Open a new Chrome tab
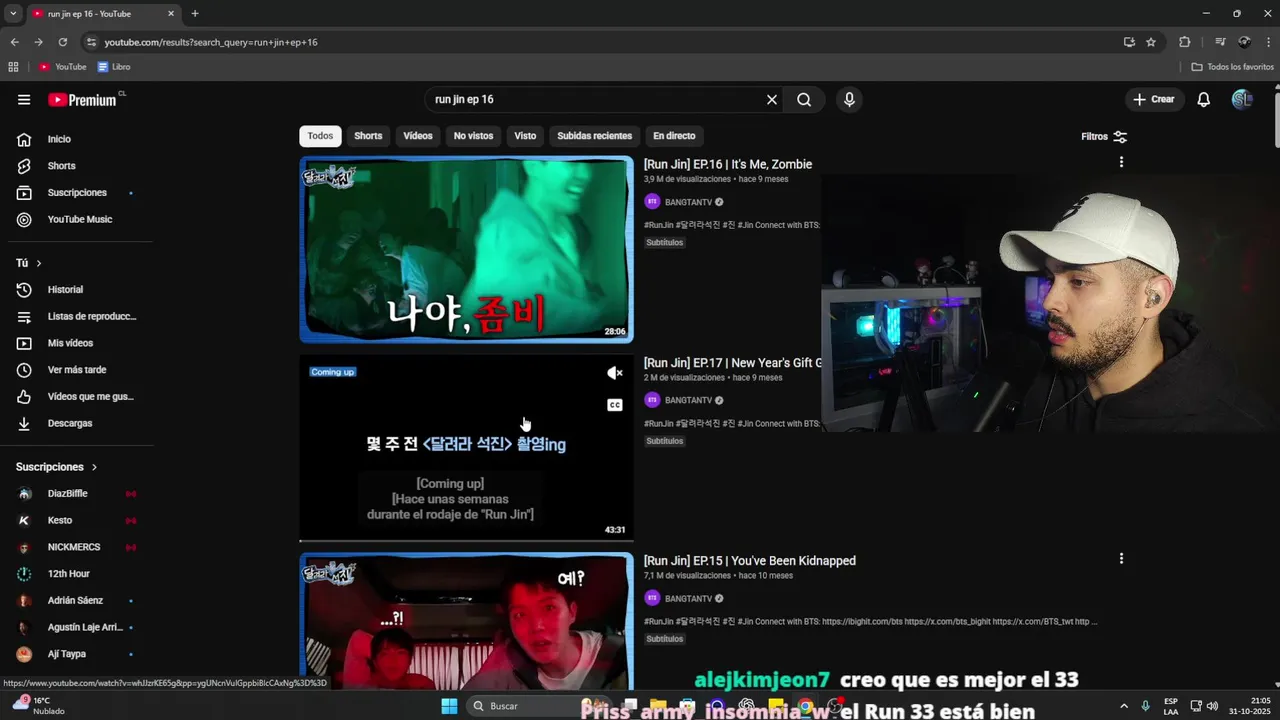 (x=195, y=14)
